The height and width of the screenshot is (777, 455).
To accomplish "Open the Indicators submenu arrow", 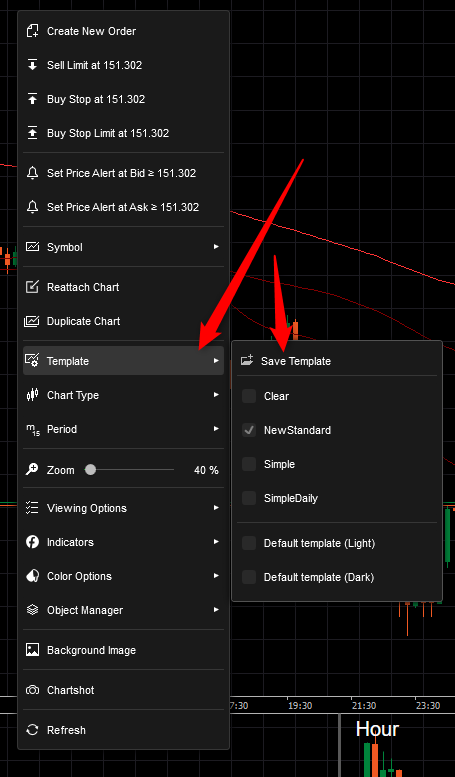I will pos(216,542).
